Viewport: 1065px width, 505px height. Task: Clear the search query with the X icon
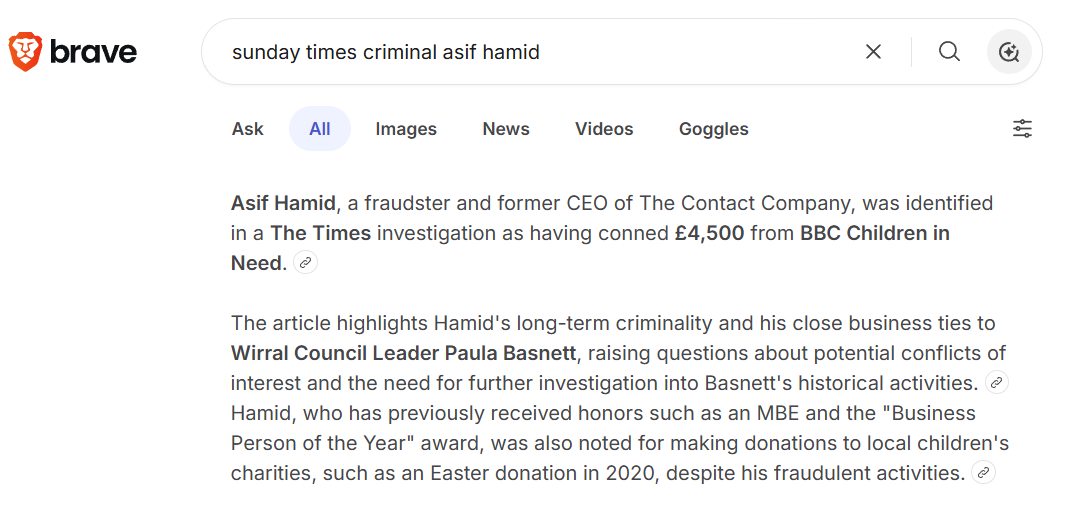click(873, 51)
